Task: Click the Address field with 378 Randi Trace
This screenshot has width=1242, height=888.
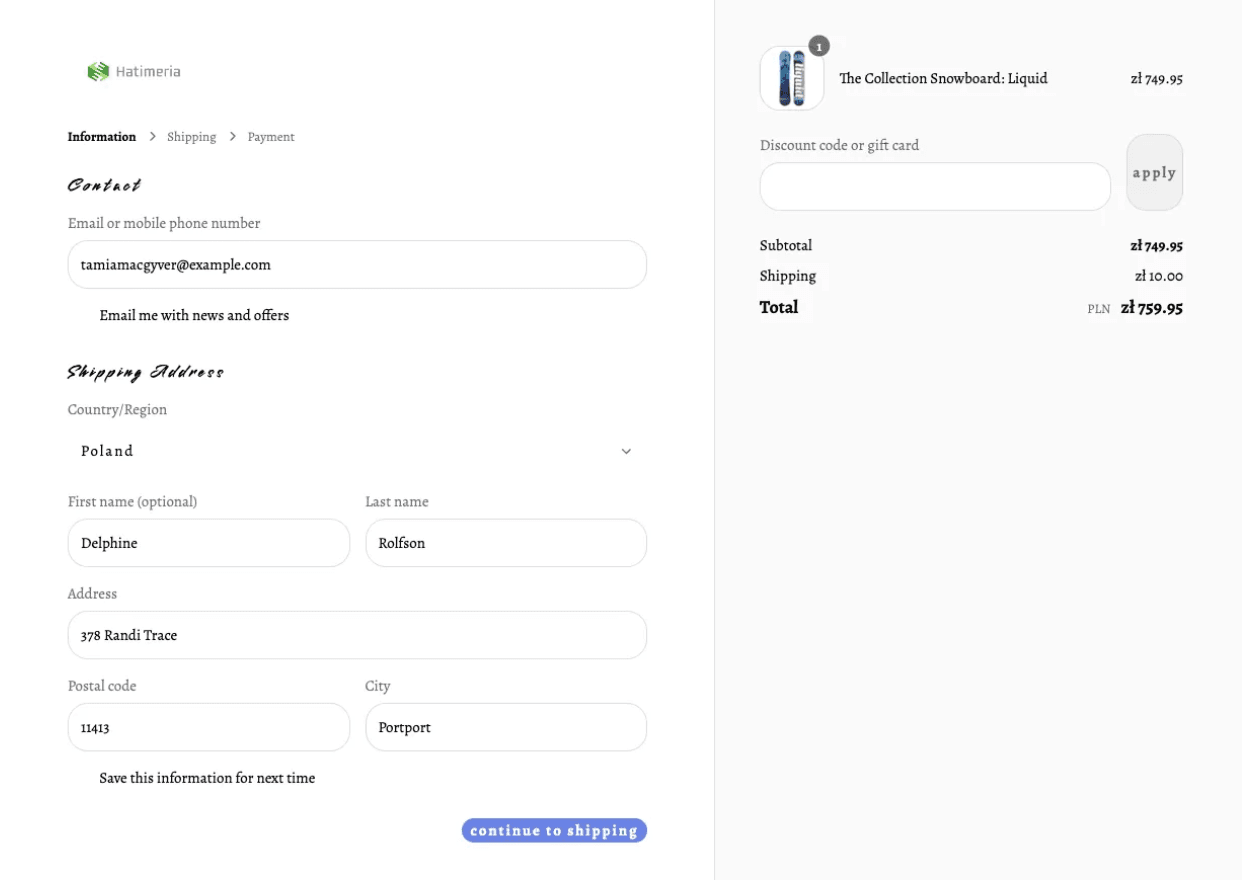Action: click(x=357, y=635)
